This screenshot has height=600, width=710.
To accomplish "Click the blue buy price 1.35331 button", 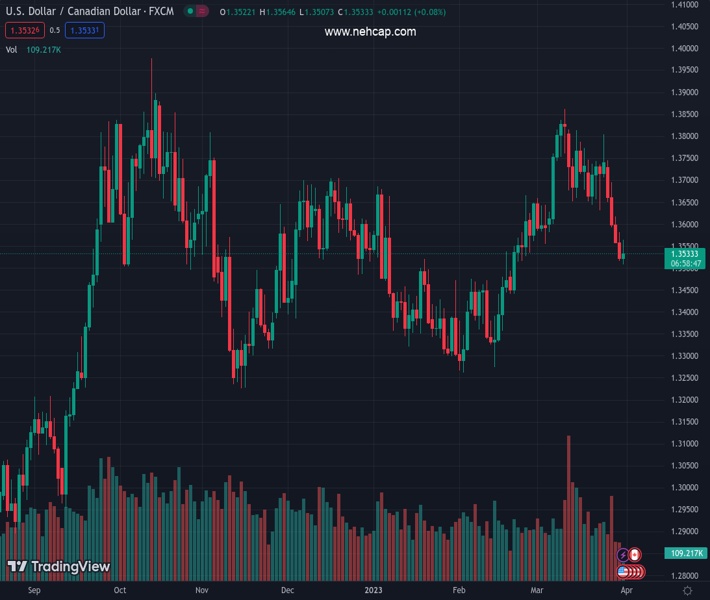I will 84,31.
